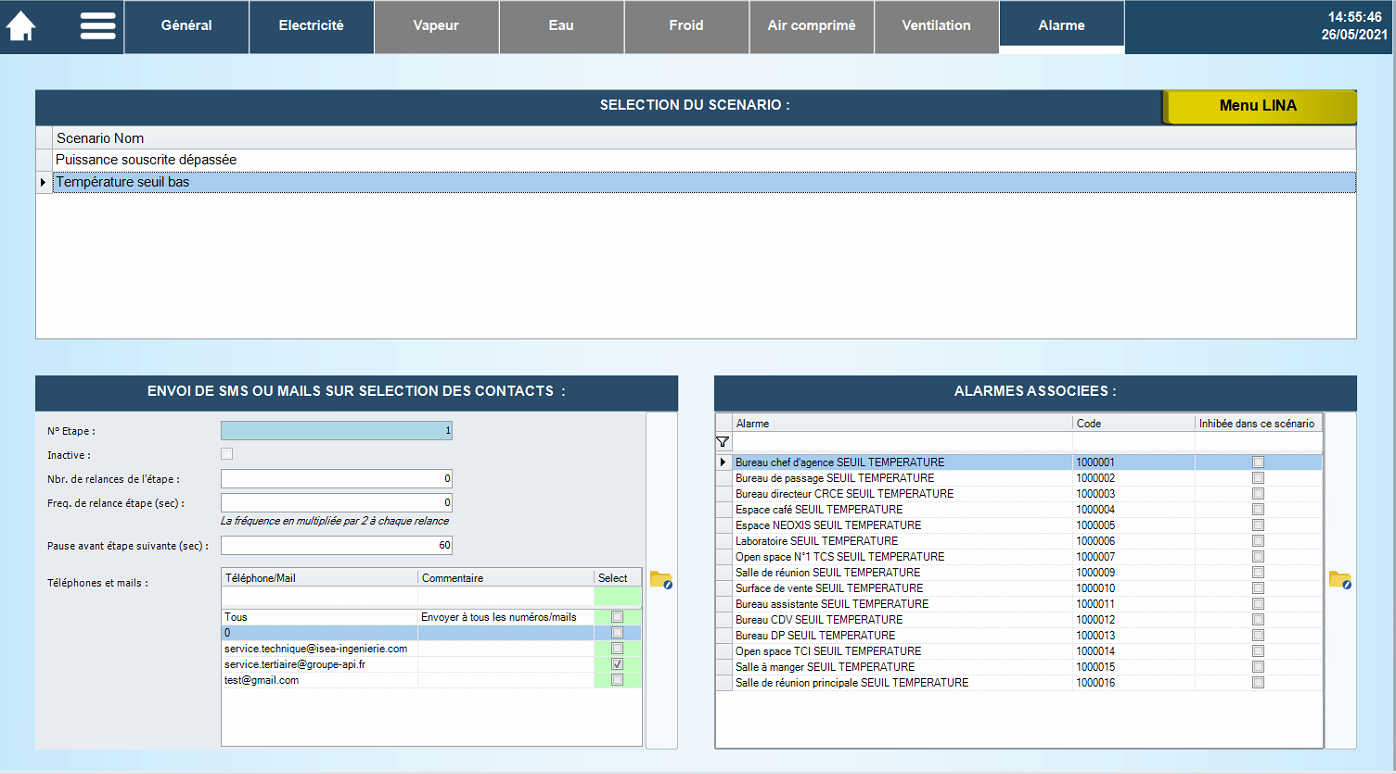
Task: Select row arrow of Température seuil bas scenario
Action: click(43, 182)
